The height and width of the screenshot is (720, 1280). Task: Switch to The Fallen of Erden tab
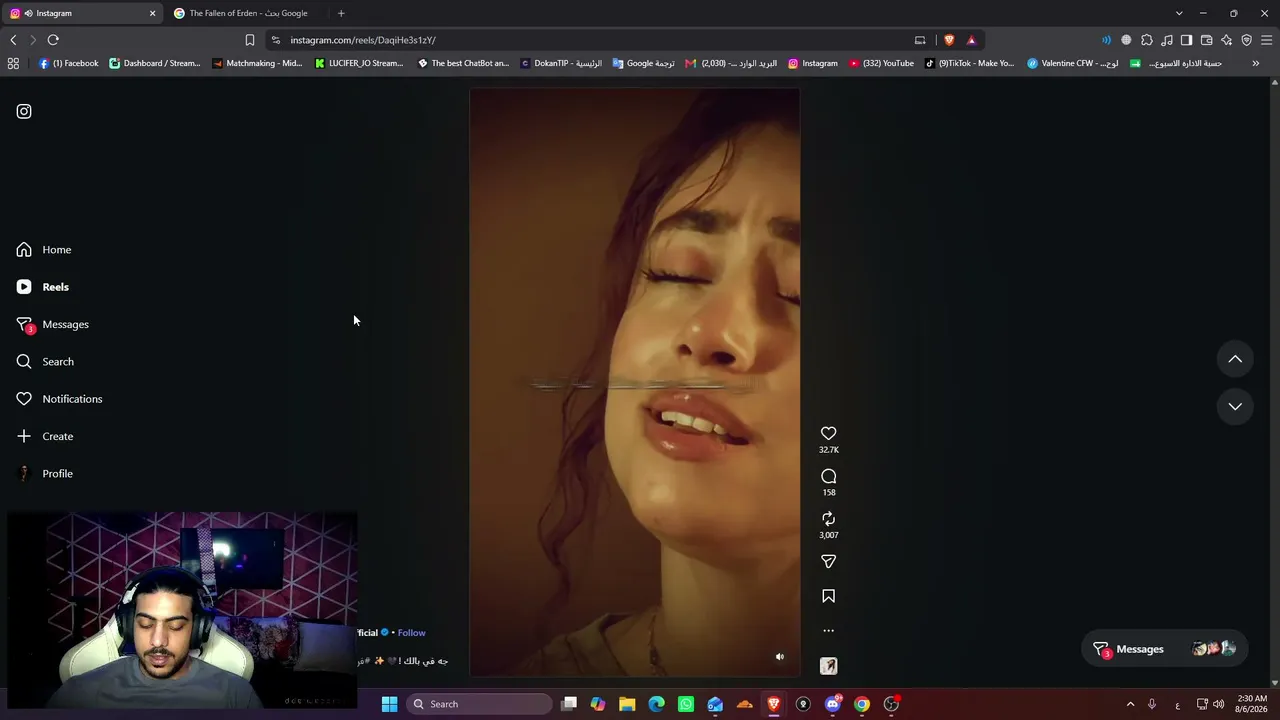pos(247,13)
